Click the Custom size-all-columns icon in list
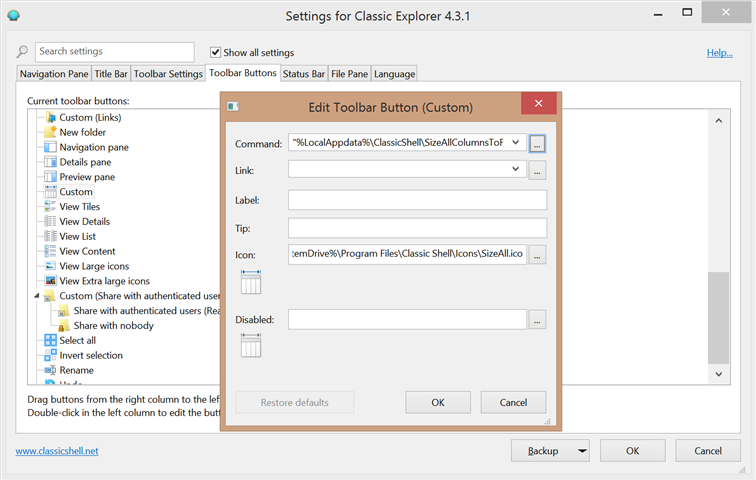This screenshot has height=480, width=756. point(50,191)
